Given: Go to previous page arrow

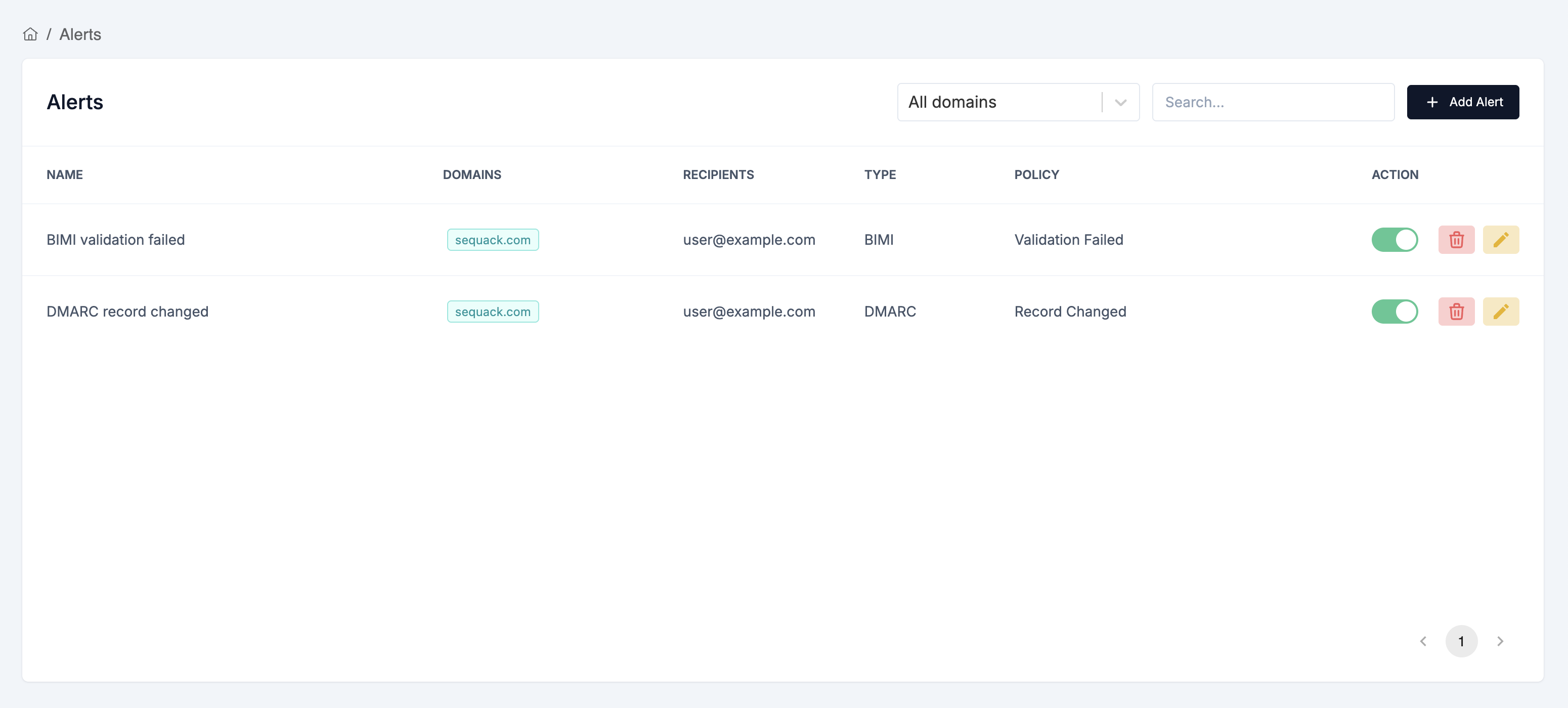Looking at the screenshot, I should [x=1423, y=641].
